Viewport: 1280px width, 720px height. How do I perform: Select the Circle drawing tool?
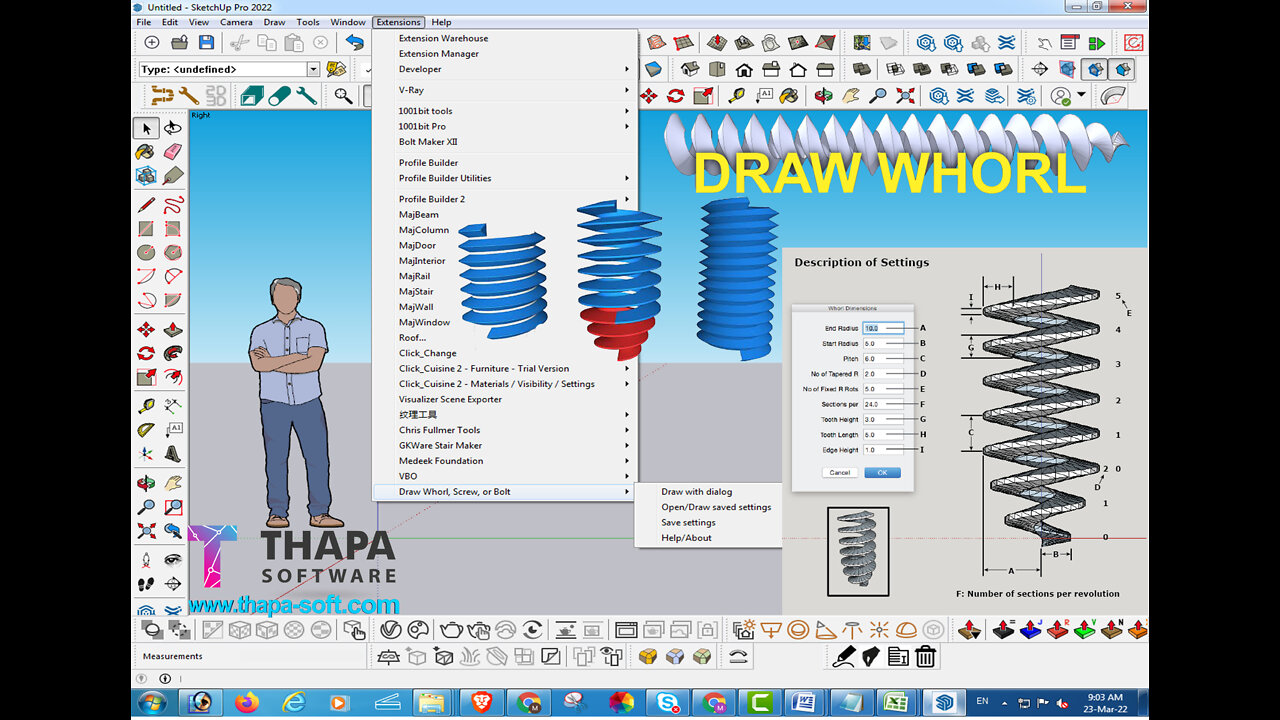(x=146, y=253)
